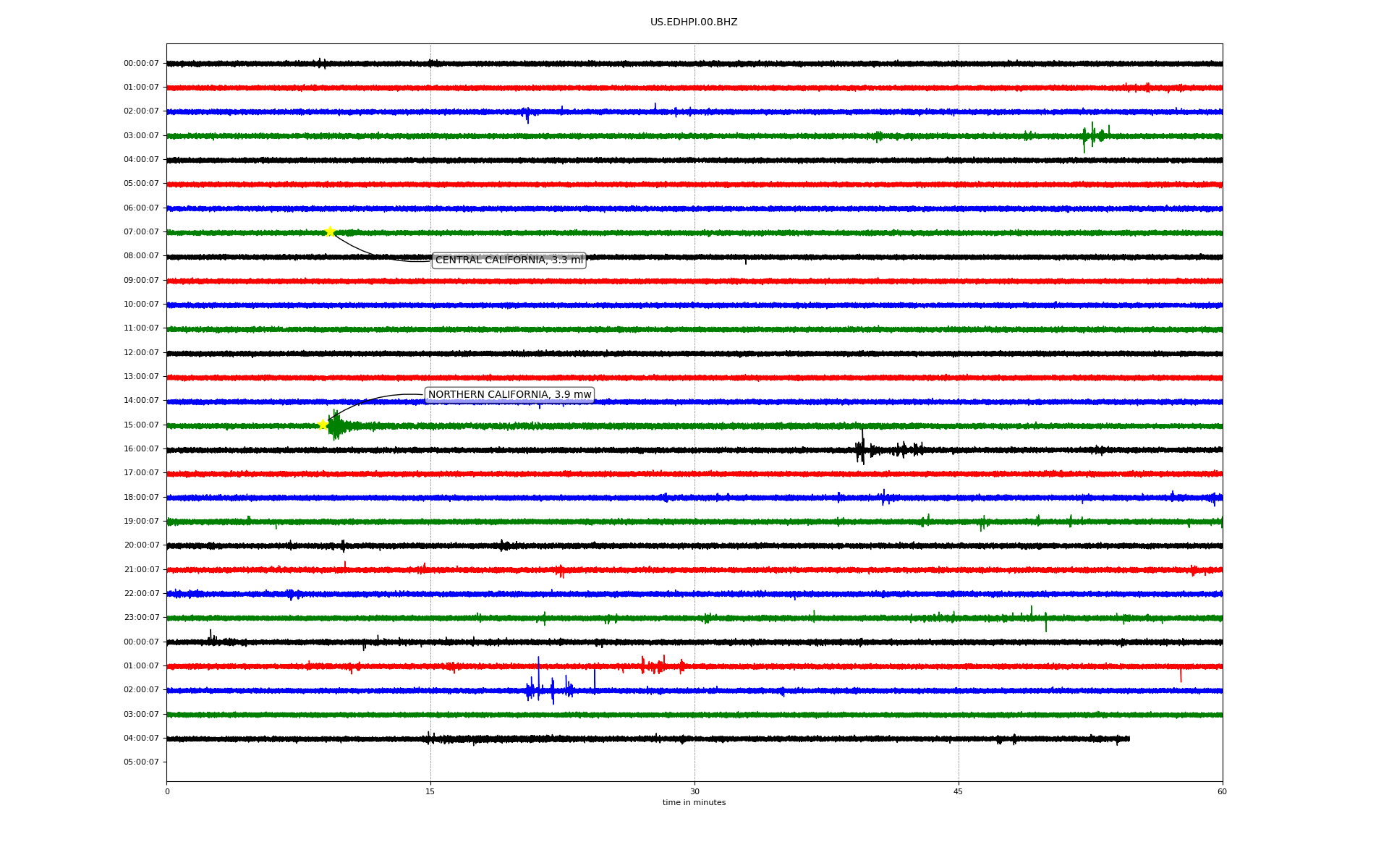Click the CENTRAL CALIFORNIA, 3.3 ml annotation label
The height and width of the screenshot is (868, 1389).
click(509, 260)
